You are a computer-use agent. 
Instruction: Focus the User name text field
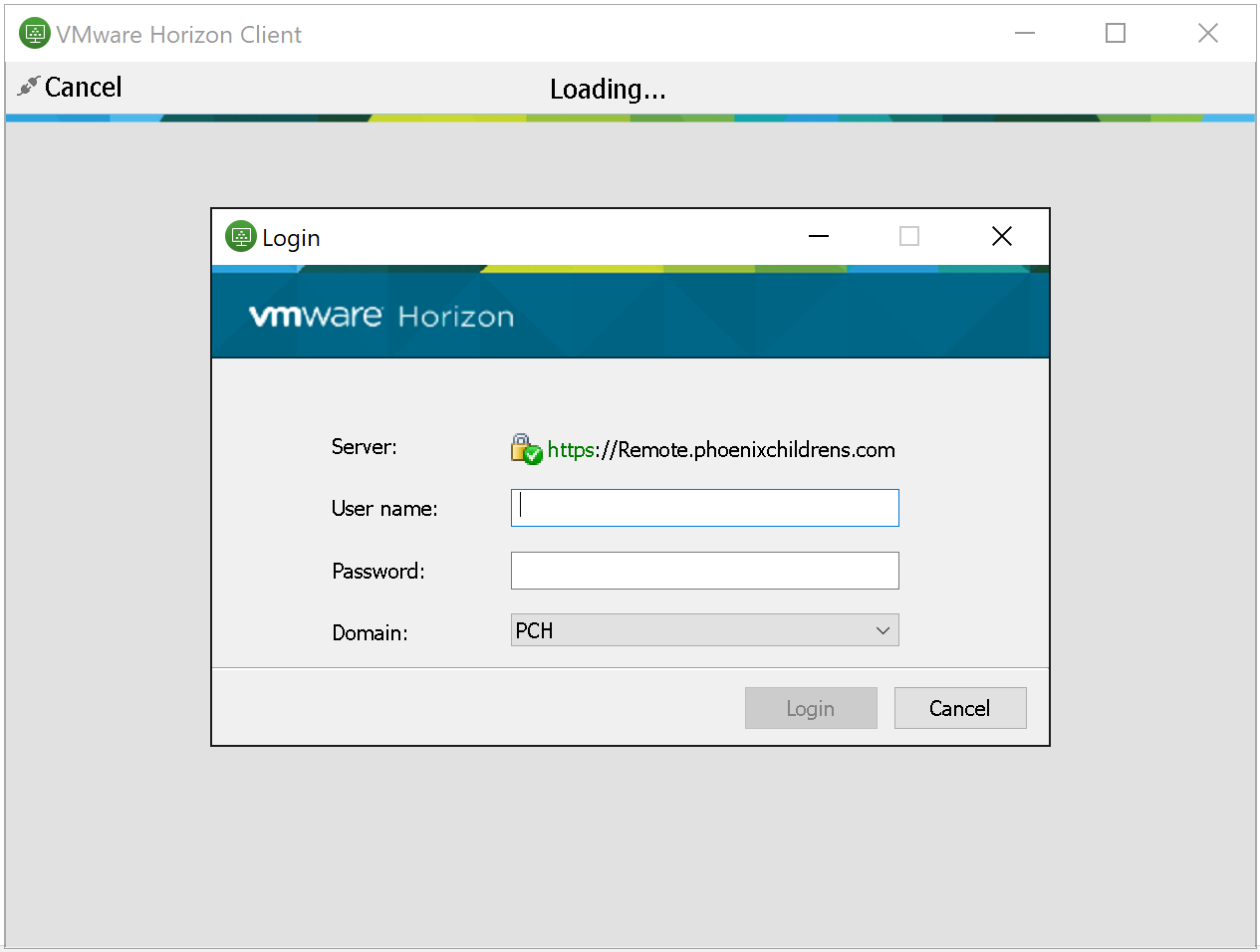tap(705, 508)
